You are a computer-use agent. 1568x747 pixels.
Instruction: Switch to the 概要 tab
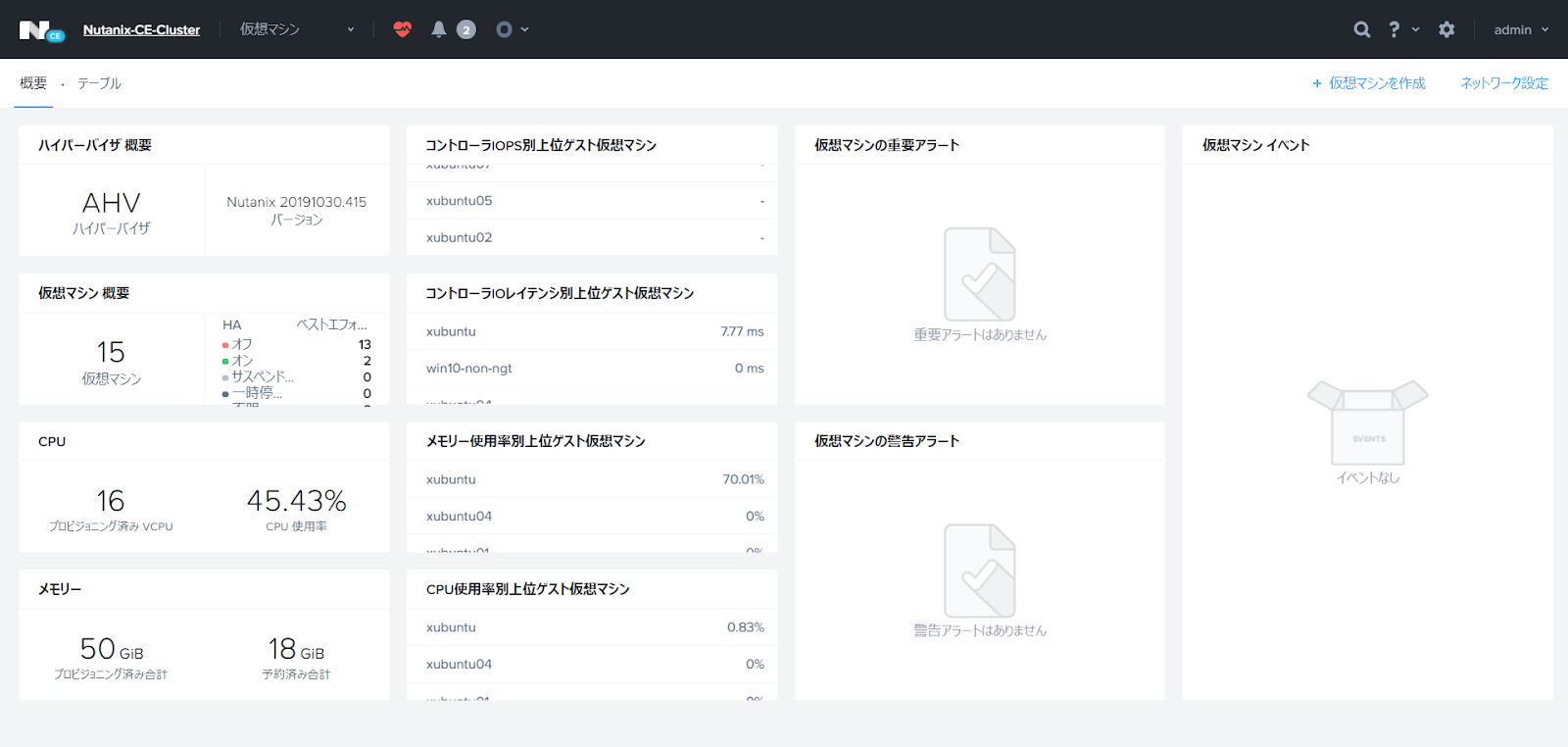33,83
